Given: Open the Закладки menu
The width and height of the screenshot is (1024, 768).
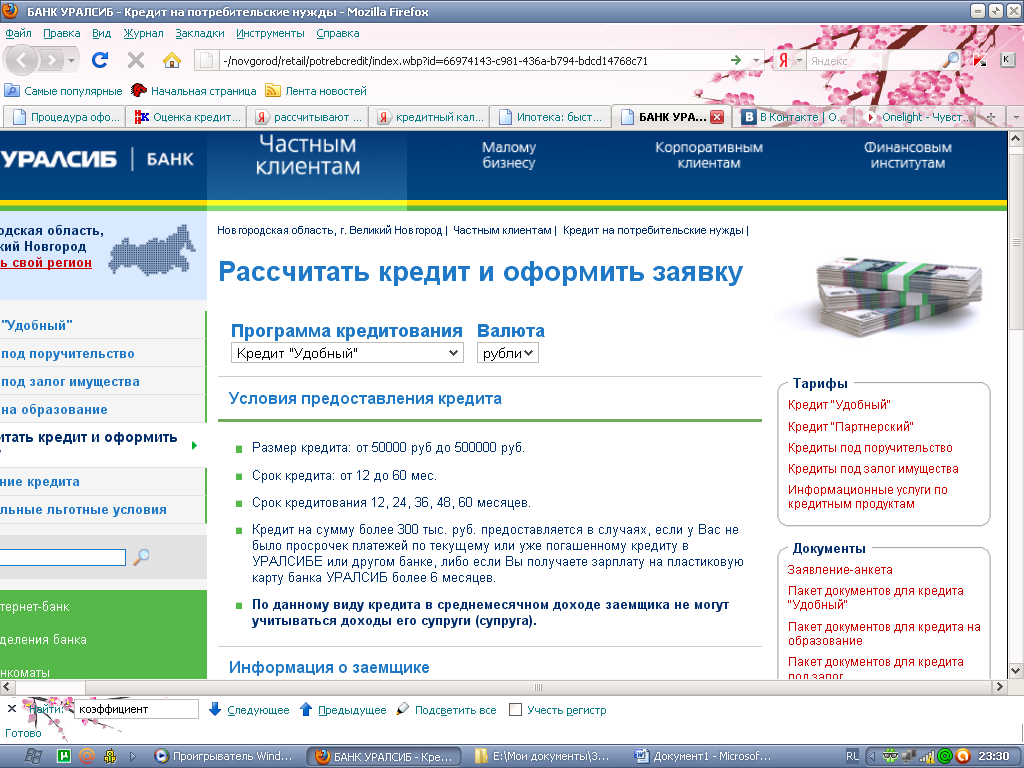Looking at the screenshot, I should point(200,33).
